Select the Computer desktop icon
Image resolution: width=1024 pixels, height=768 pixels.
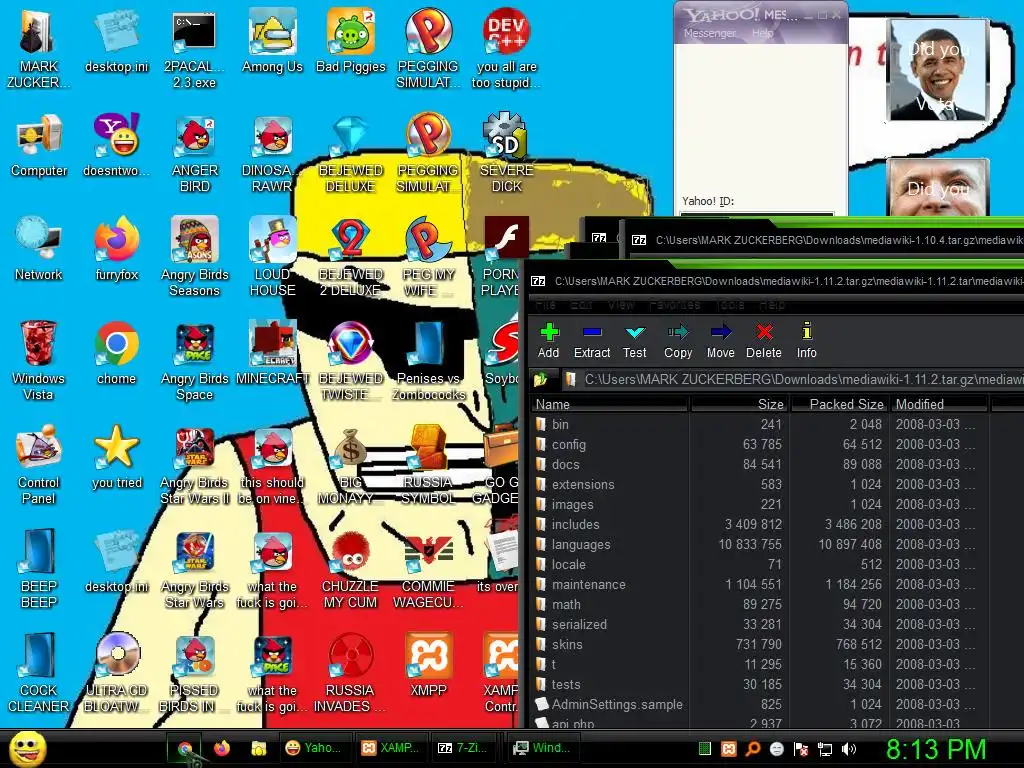[39, 145]
